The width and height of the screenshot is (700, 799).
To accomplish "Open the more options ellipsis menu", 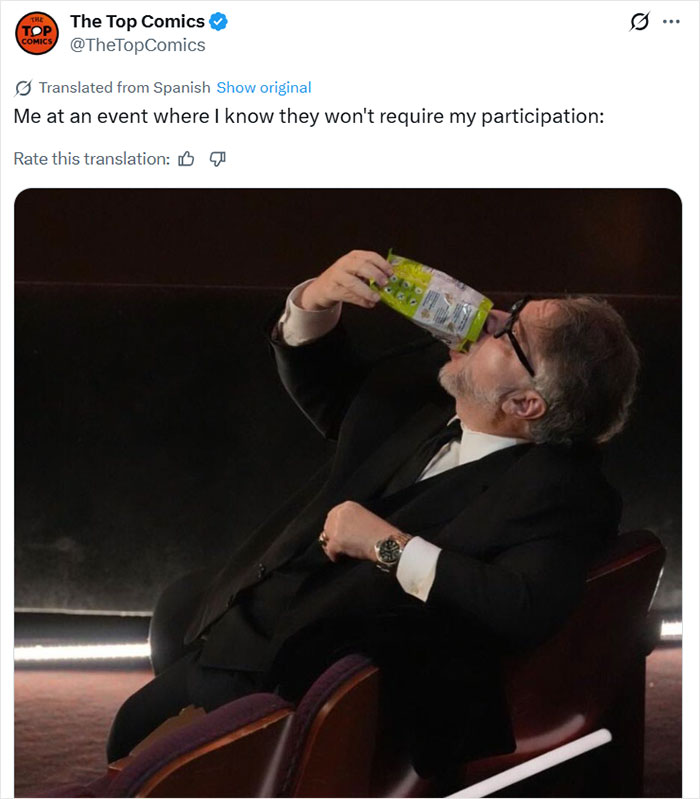I will tap(671, 22).
